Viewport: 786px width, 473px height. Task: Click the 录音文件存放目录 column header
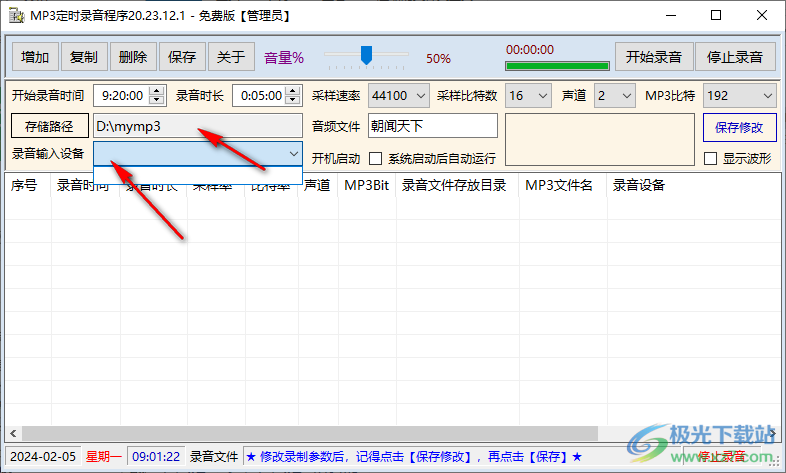tap(457, 185)
